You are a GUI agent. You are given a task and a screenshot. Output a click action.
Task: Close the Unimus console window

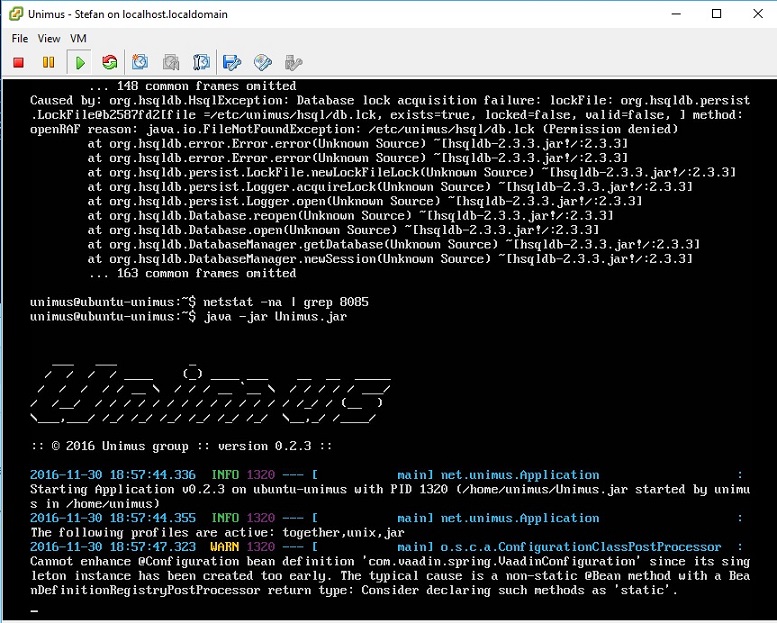tap(758, 14)
